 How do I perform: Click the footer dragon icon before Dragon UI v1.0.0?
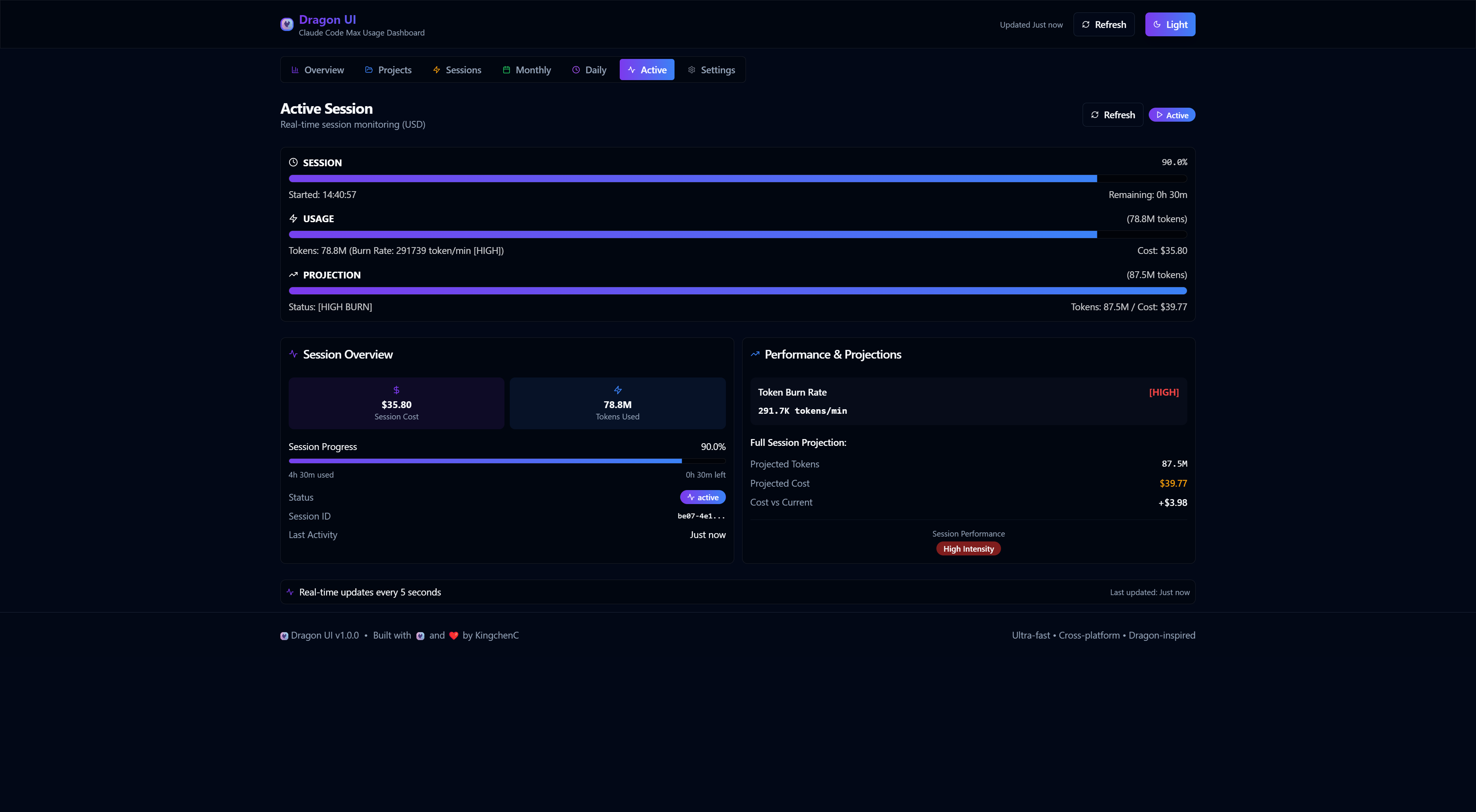(x=284, y=636)
